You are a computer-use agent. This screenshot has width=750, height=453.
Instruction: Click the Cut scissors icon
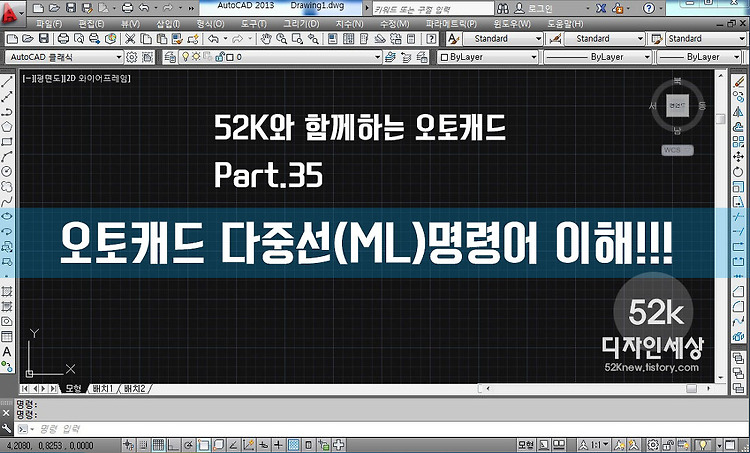130,39
